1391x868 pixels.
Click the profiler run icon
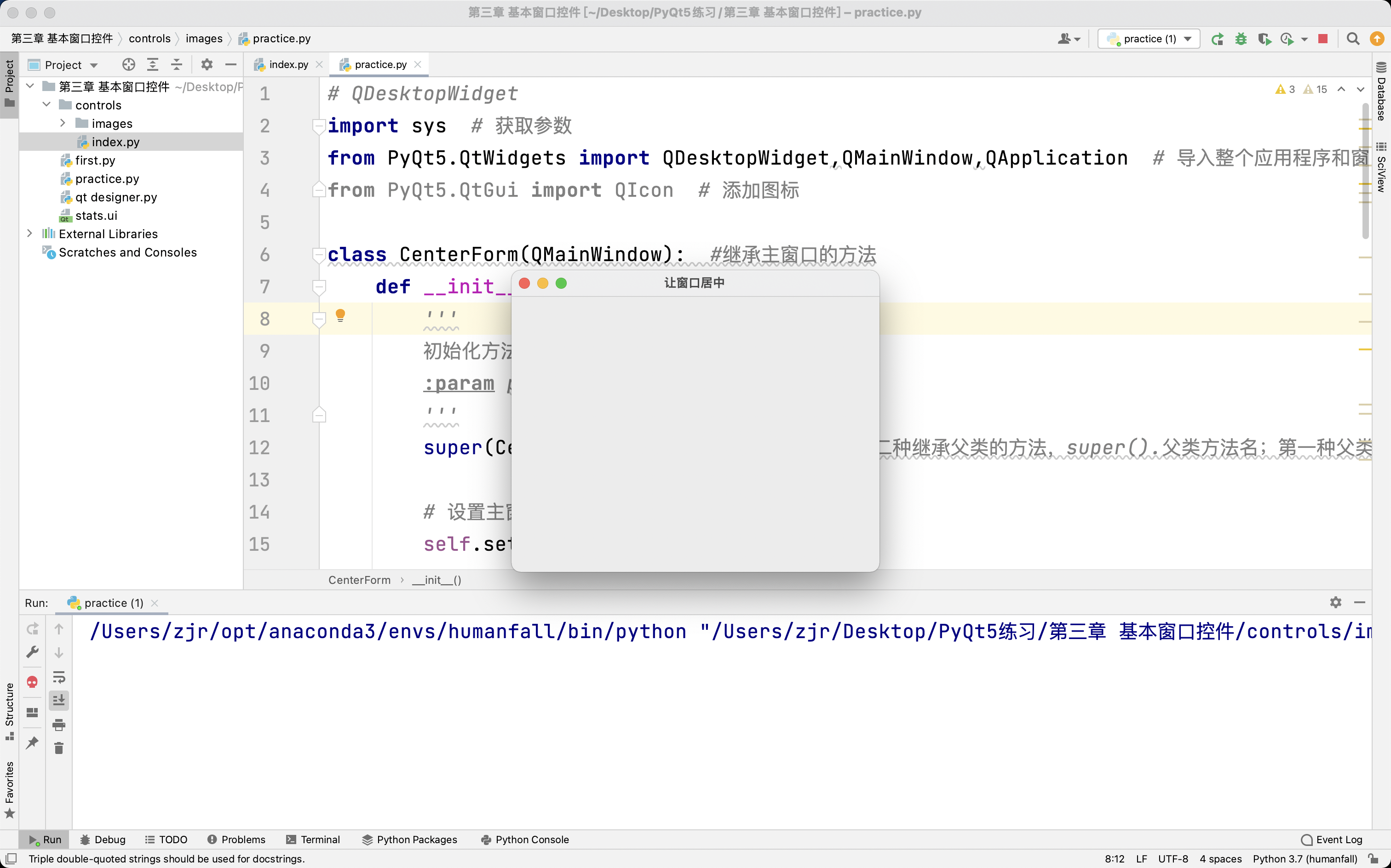tap(1287, 39)
